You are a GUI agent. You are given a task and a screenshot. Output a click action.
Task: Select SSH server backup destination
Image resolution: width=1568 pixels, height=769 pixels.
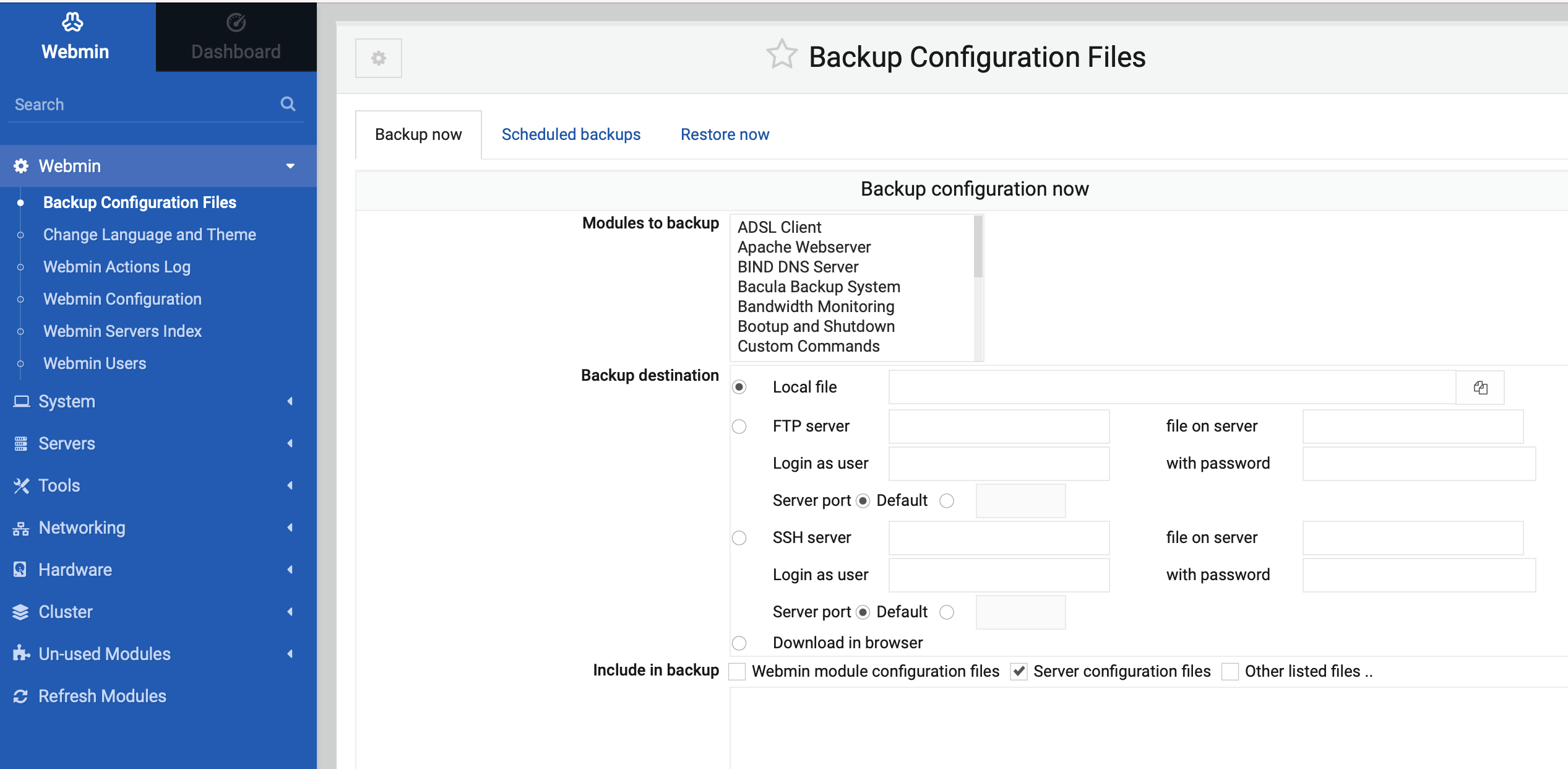[x=739, y=538]
